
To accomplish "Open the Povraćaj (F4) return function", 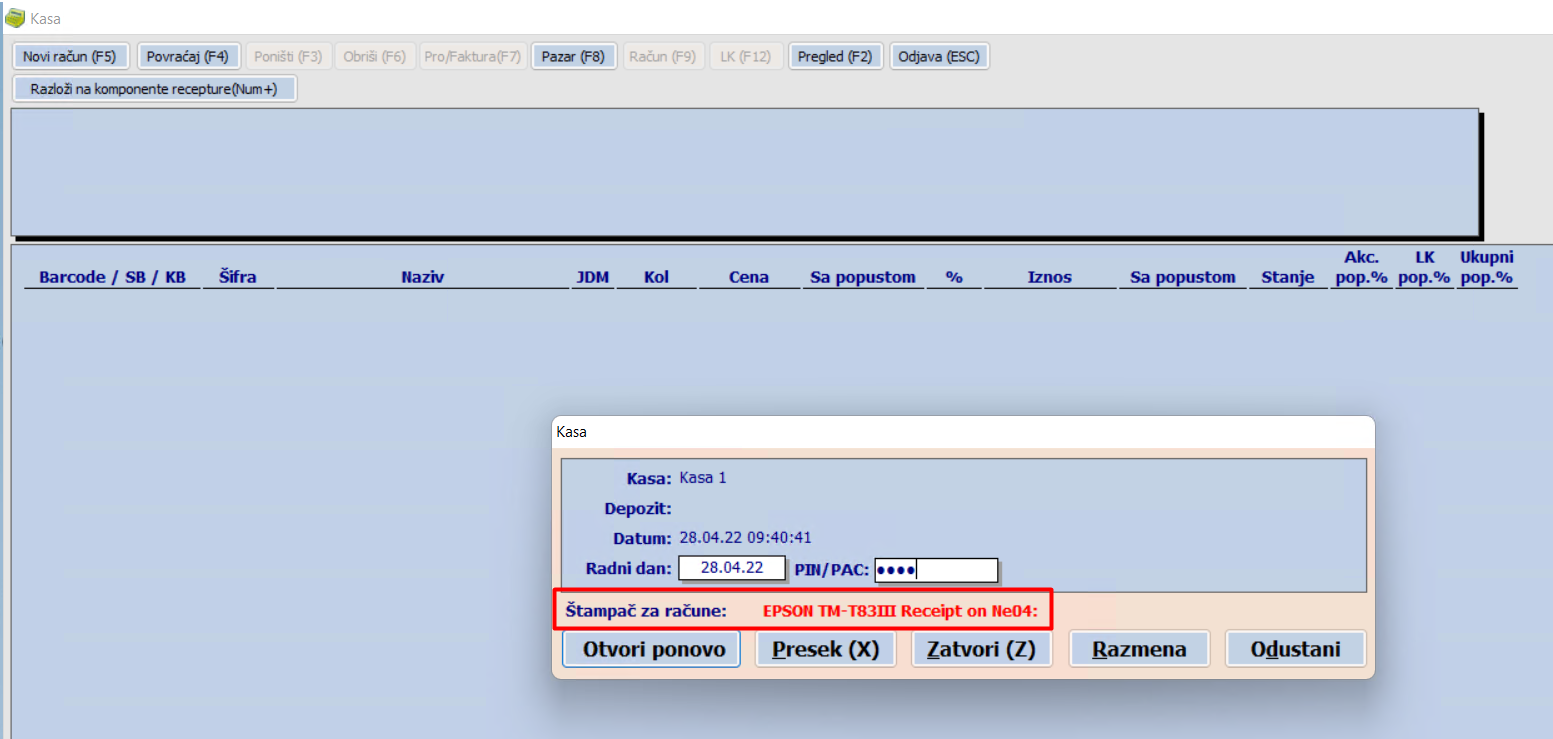I will (188, 56).
